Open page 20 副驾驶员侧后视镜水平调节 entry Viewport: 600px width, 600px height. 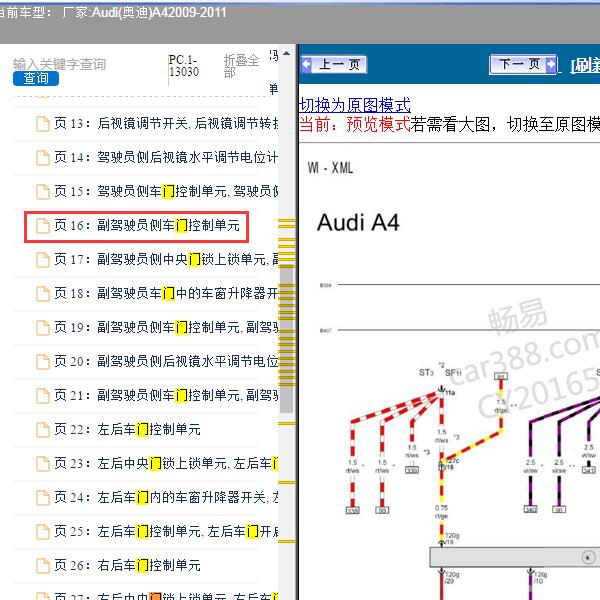tap(166, 361)
